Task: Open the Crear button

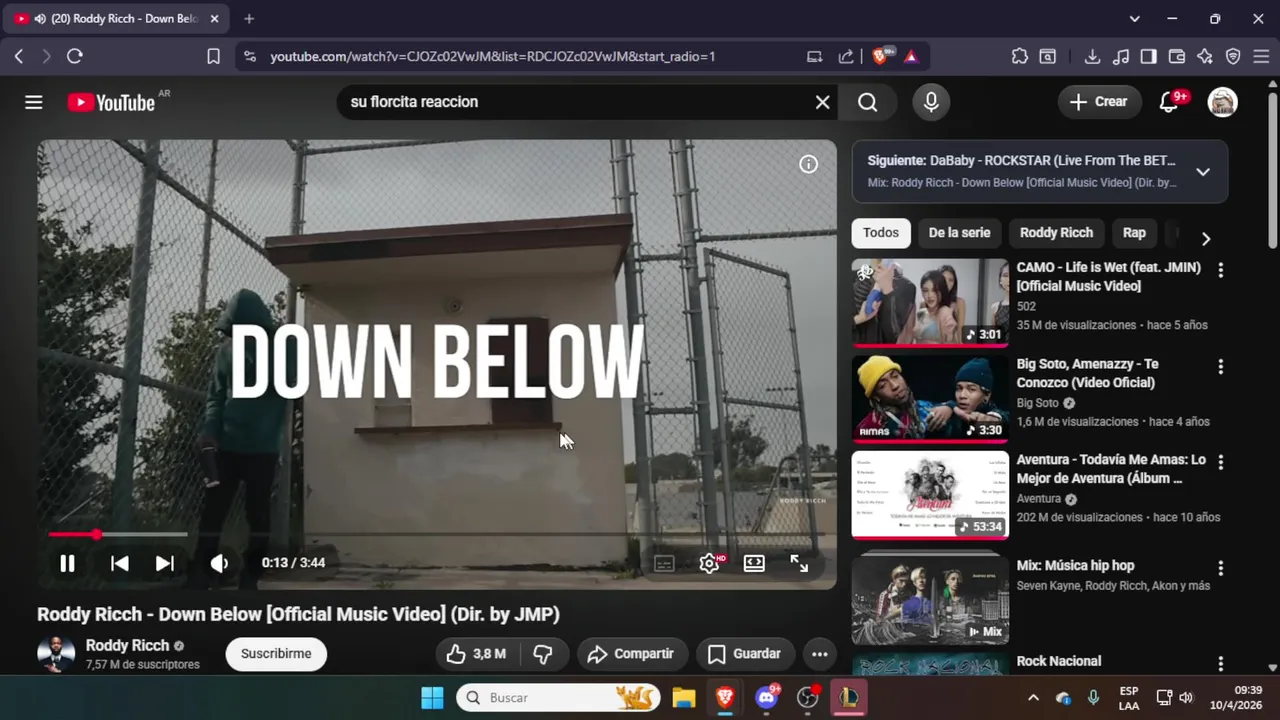Action: pyautogui.click(x=1098, y=102)
